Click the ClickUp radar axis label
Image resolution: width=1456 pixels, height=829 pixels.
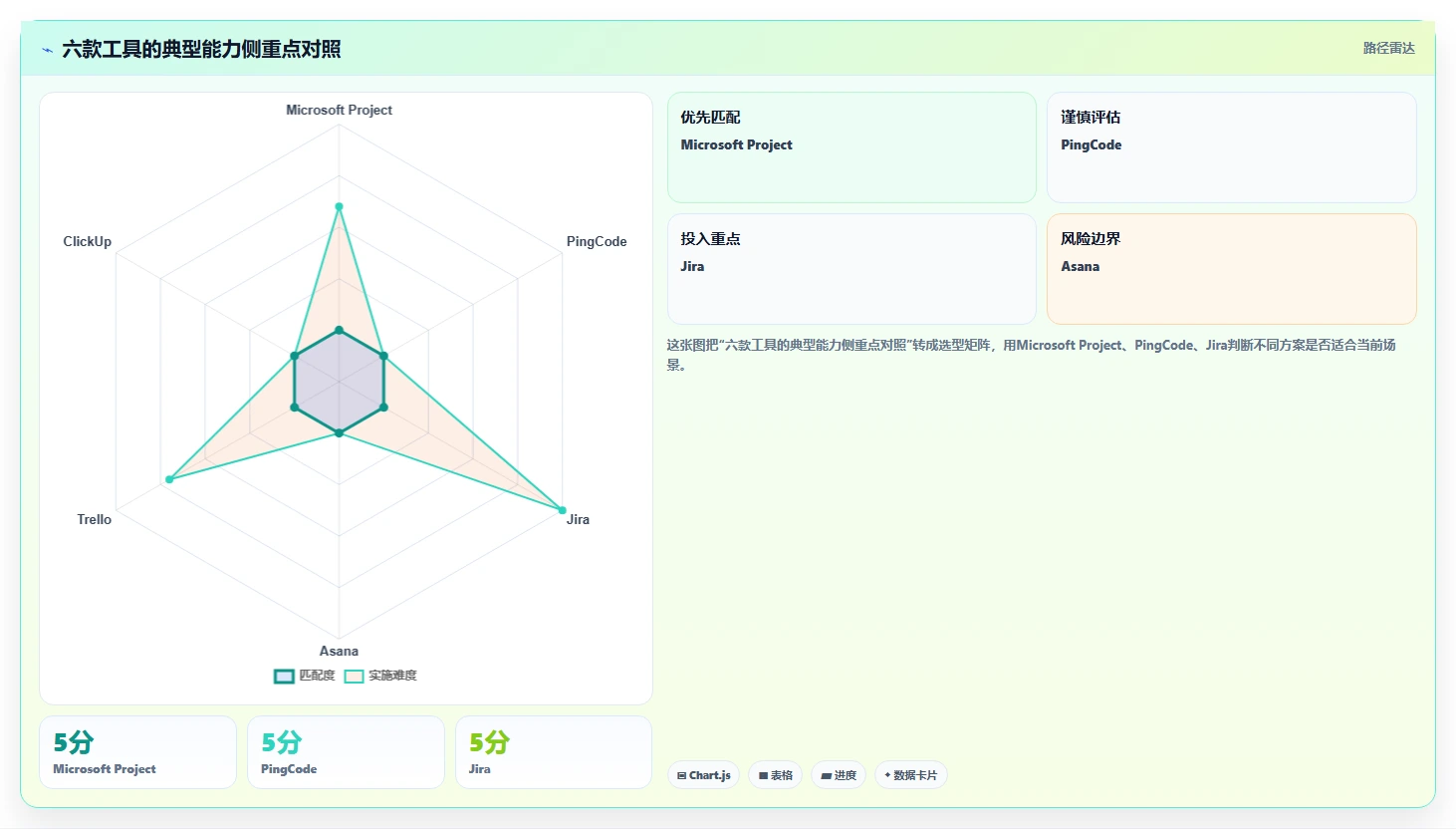(x=88, y=241)
